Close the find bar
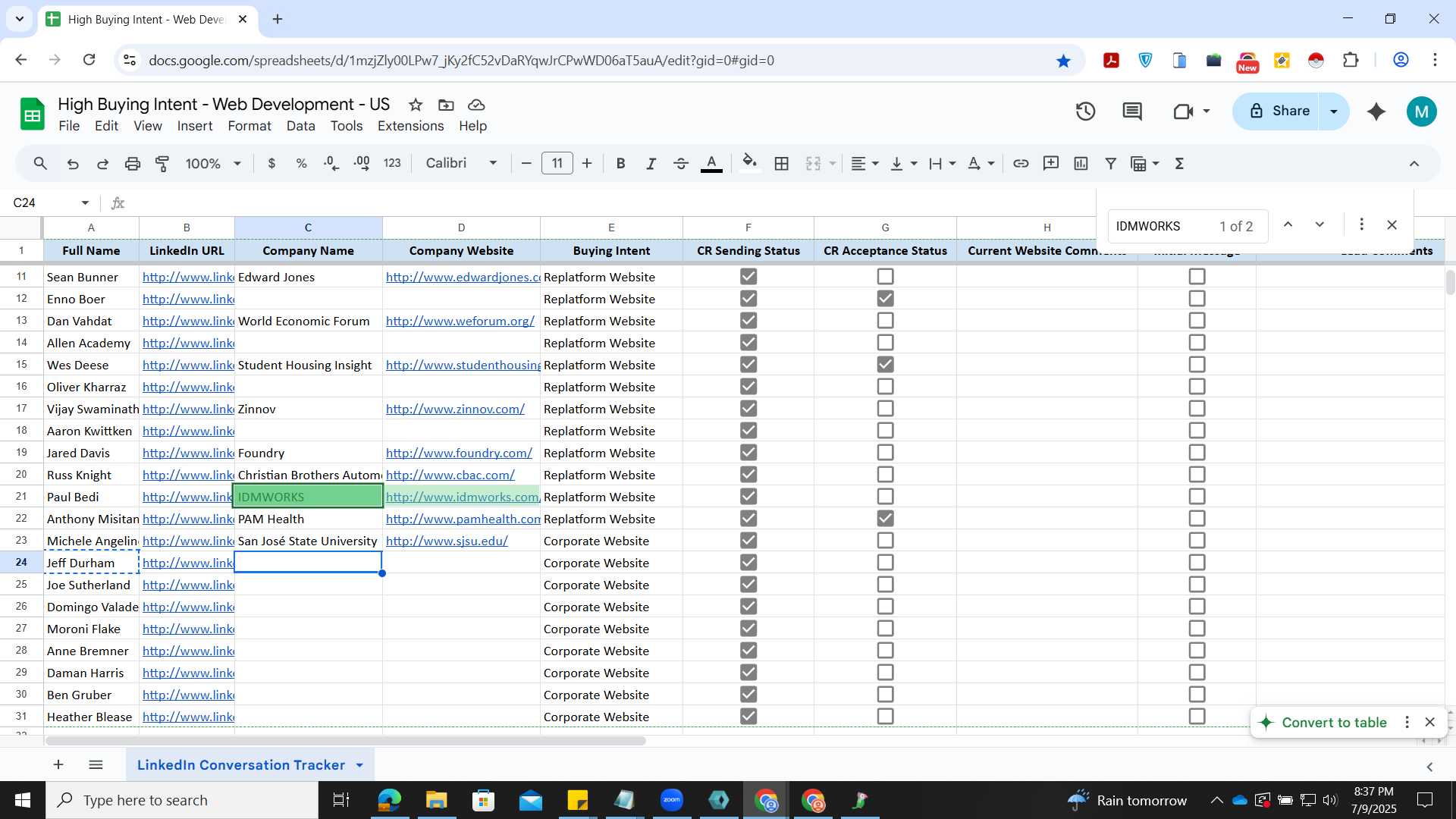 [x=1392, y=225]
